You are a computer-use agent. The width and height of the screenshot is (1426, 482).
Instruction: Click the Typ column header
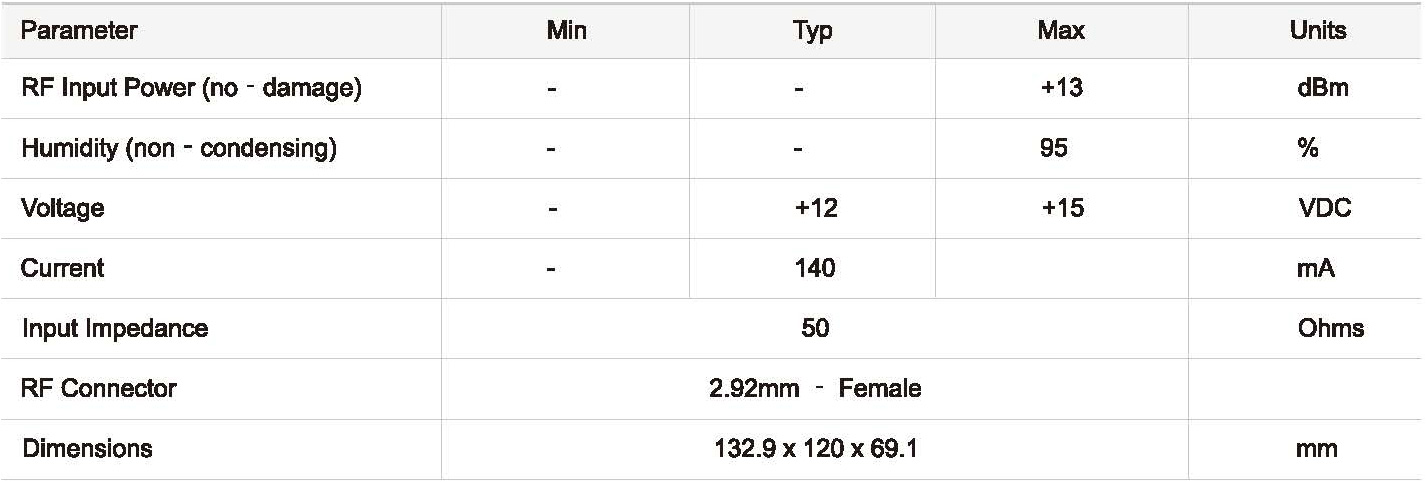[812, 31]
